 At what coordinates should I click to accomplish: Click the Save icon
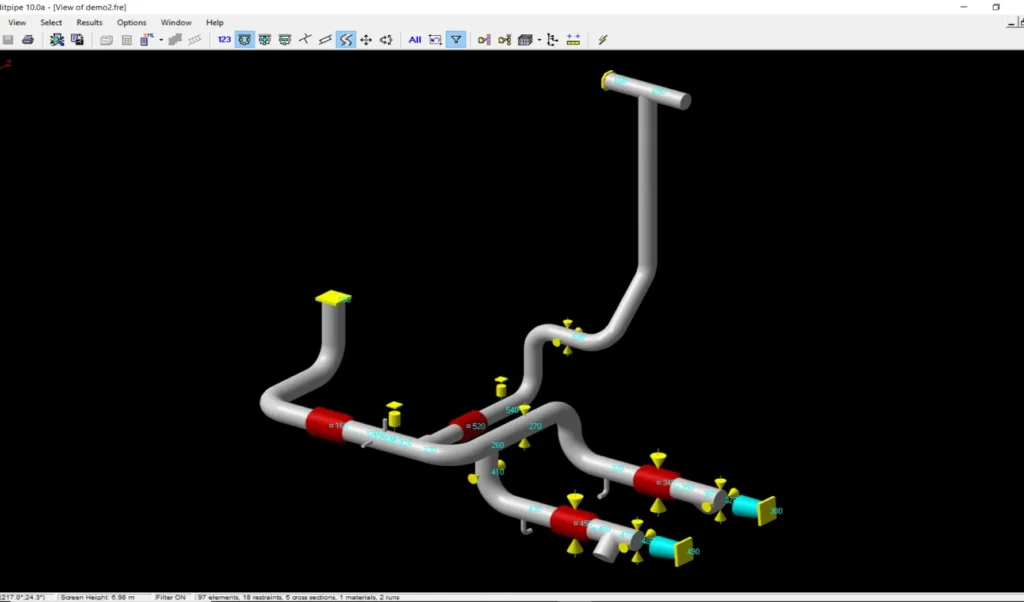[x=8, y=39]
